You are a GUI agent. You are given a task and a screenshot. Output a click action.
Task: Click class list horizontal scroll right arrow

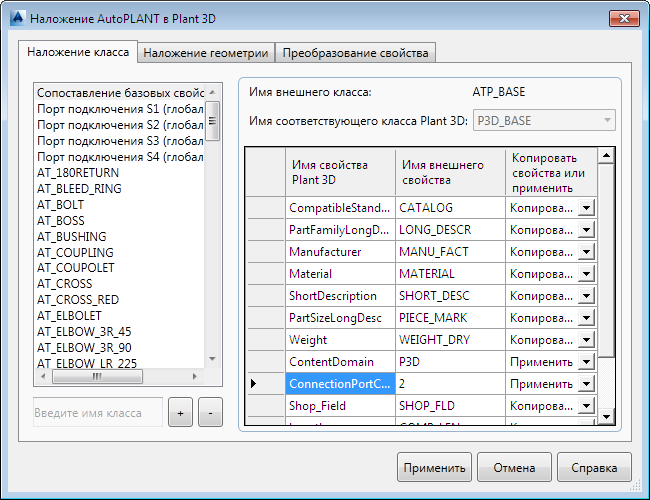pos(195,376)
